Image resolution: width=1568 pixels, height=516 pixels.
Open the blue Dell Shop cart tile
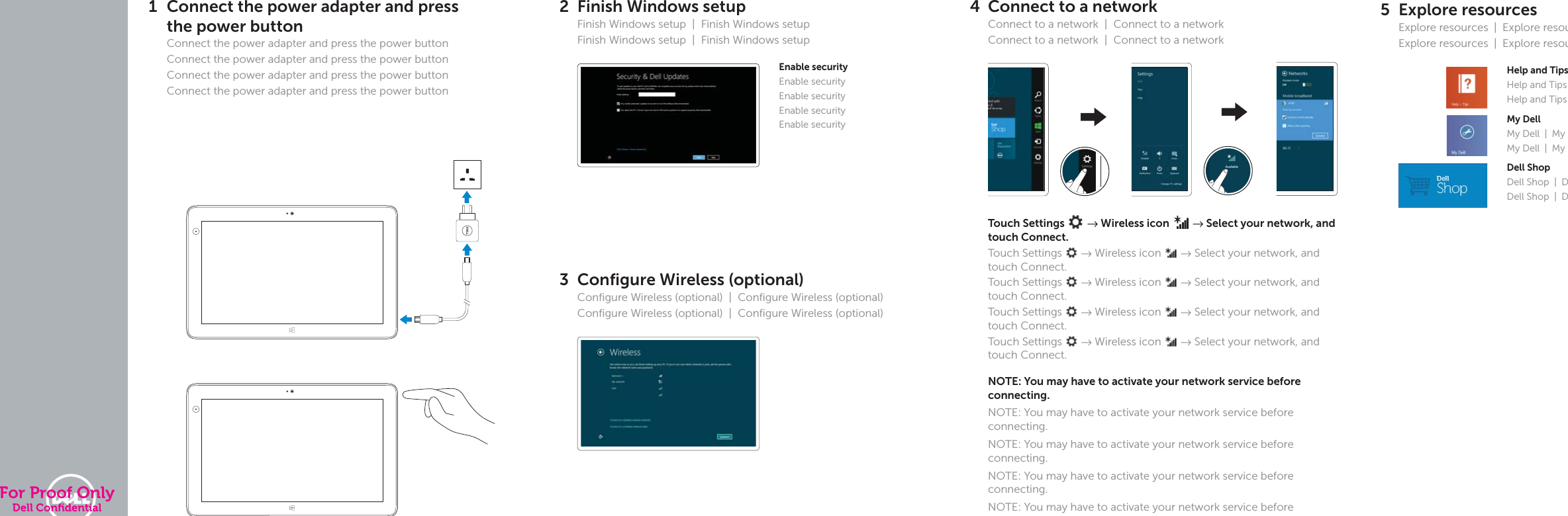click(x=1442, y=186)
